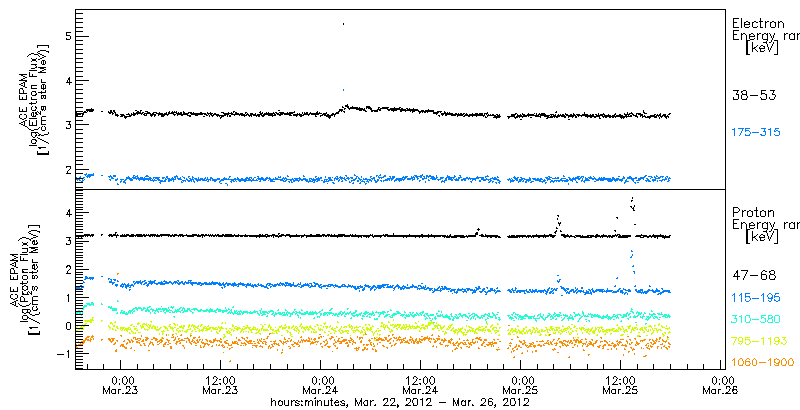Click the 4 tick on electron flux axis

coord(67,81)
